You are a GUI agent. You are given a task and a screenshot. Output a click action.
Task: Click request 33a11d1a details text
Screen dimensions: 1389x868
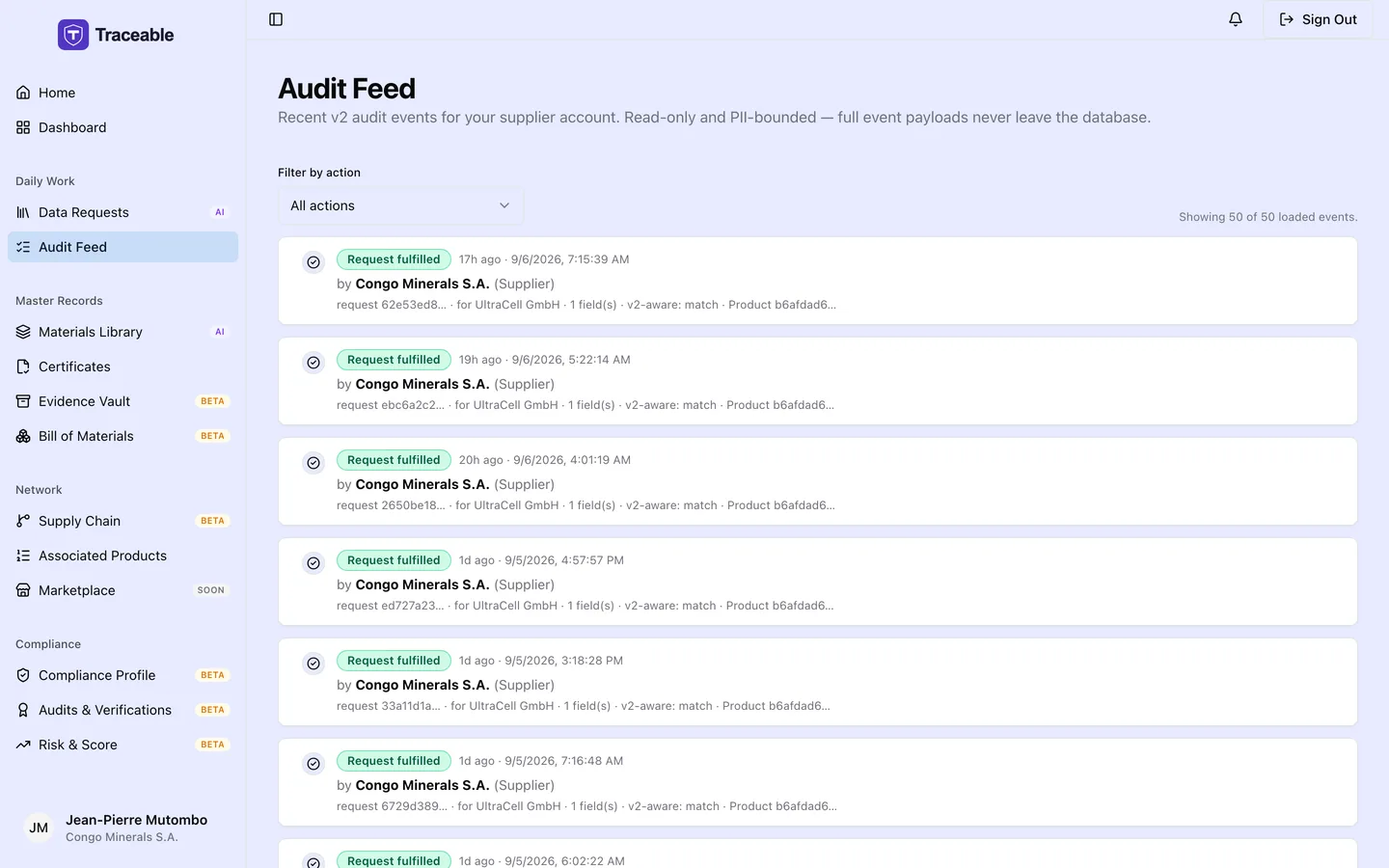pos(583,706)
